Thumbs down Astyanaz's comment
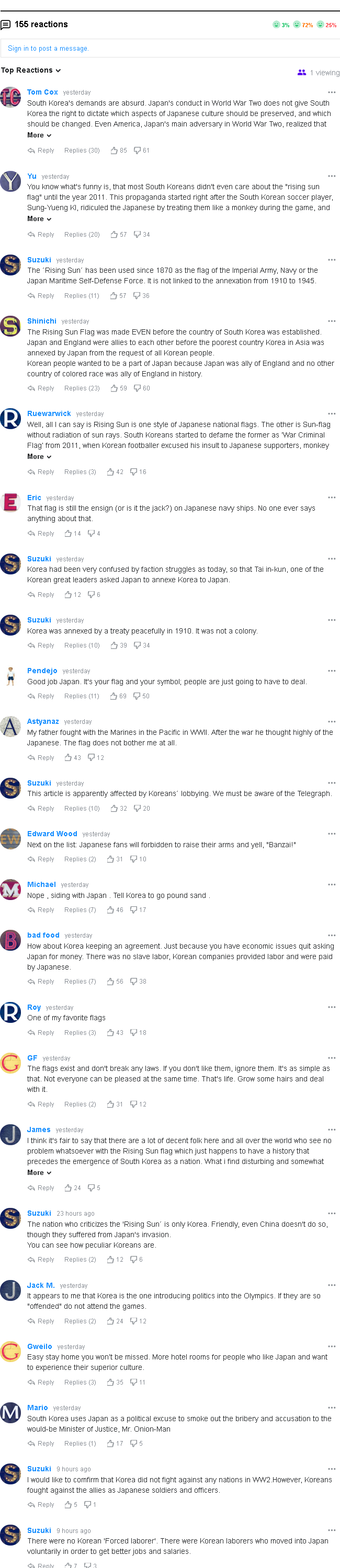The height and width of the screenshot is (1568, 340). [x=91, y=758]
